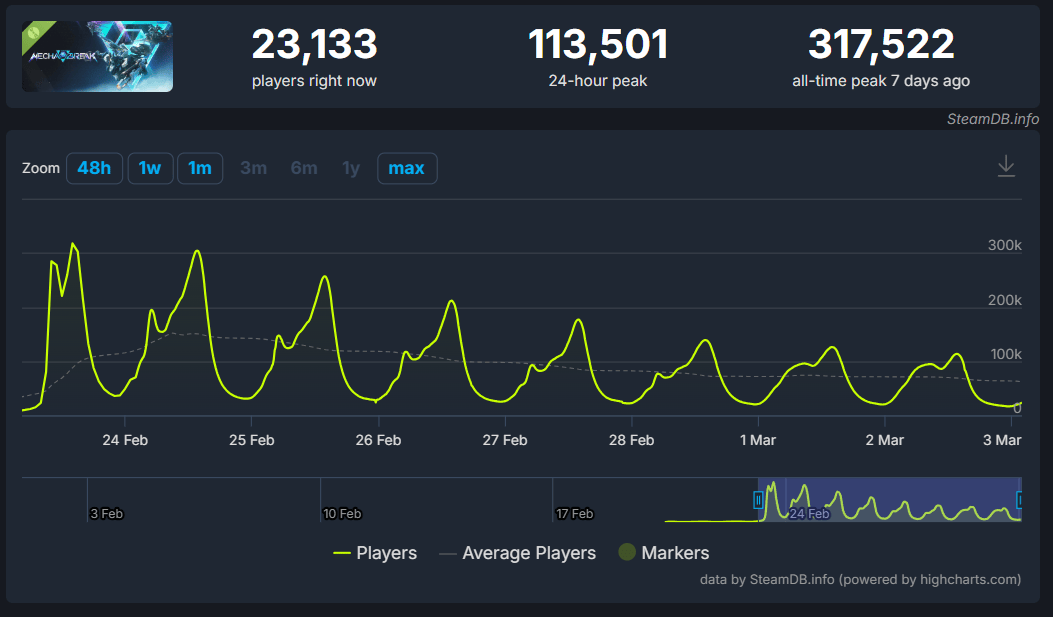1053x617 pixels.
Task: Click the green Players legend line symbol
Action: point(342,553)
